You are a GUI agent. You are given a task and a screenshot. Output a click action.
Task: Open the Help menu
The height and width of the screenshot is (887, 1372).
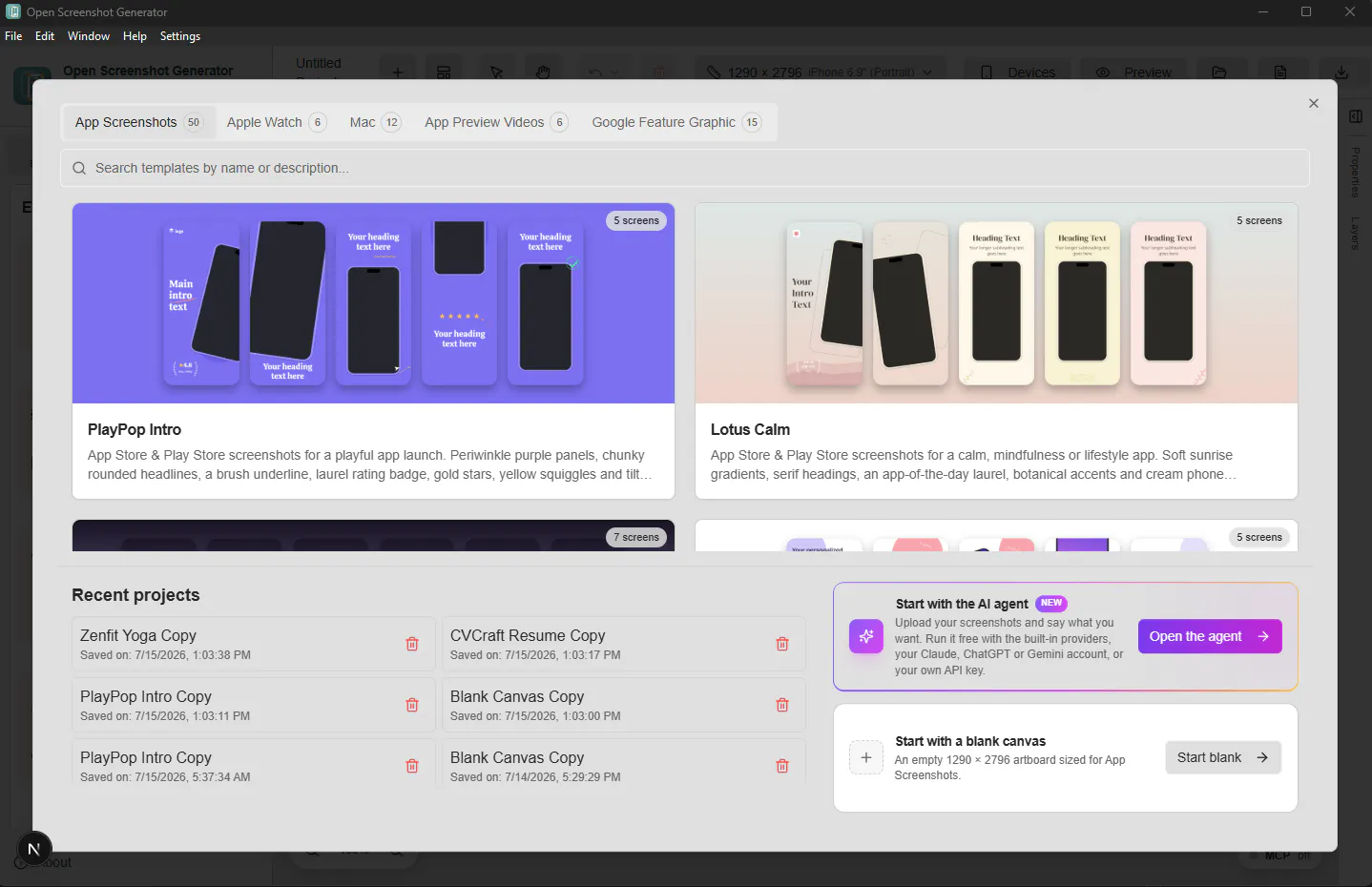(x=135, y=36)
